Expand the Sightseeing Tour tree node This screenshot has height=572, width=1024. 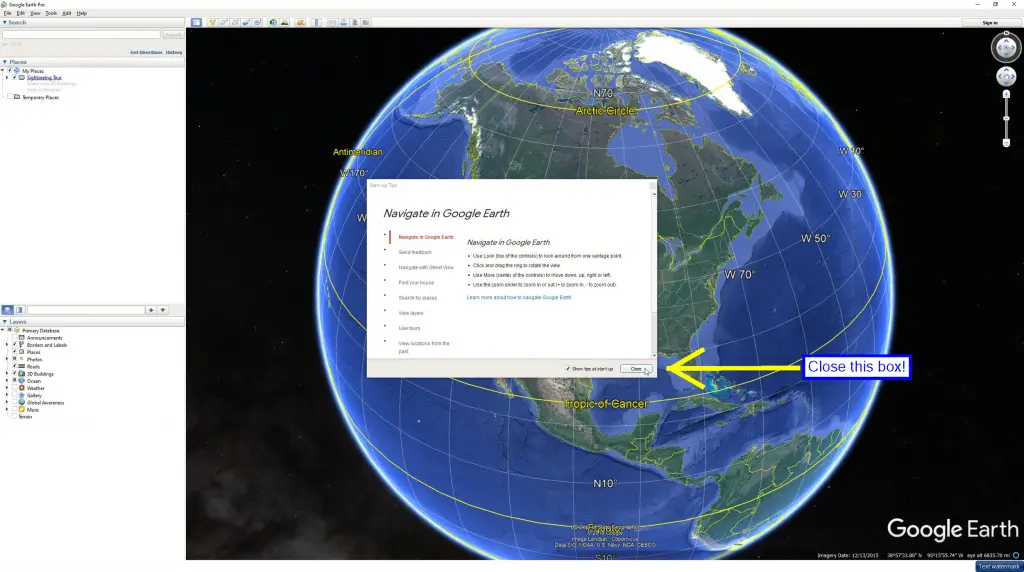[x=7, y=77]
